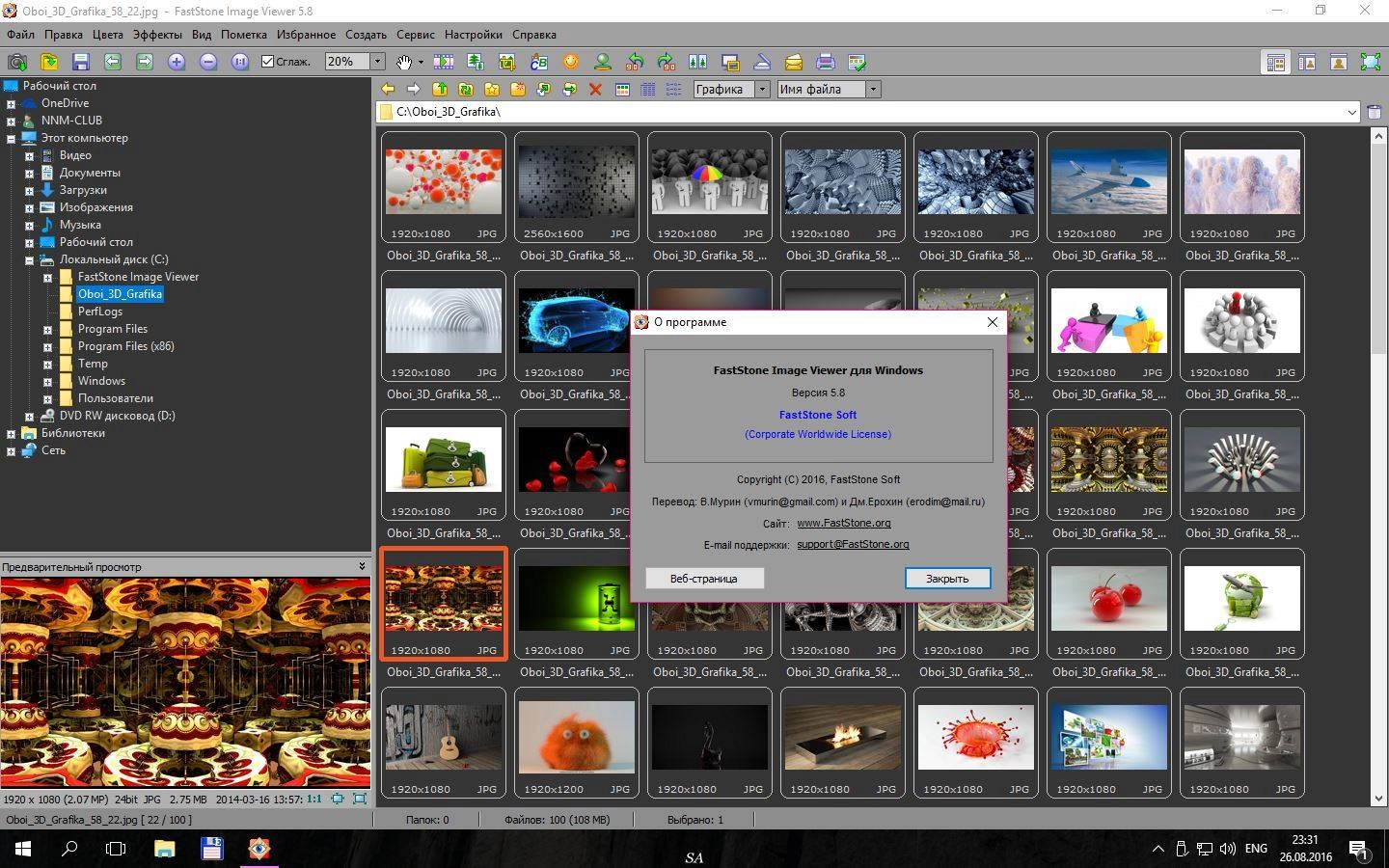Screen dimensions: 1389x868
Task: Open the Пометка menu
Action: click(244, 34)
